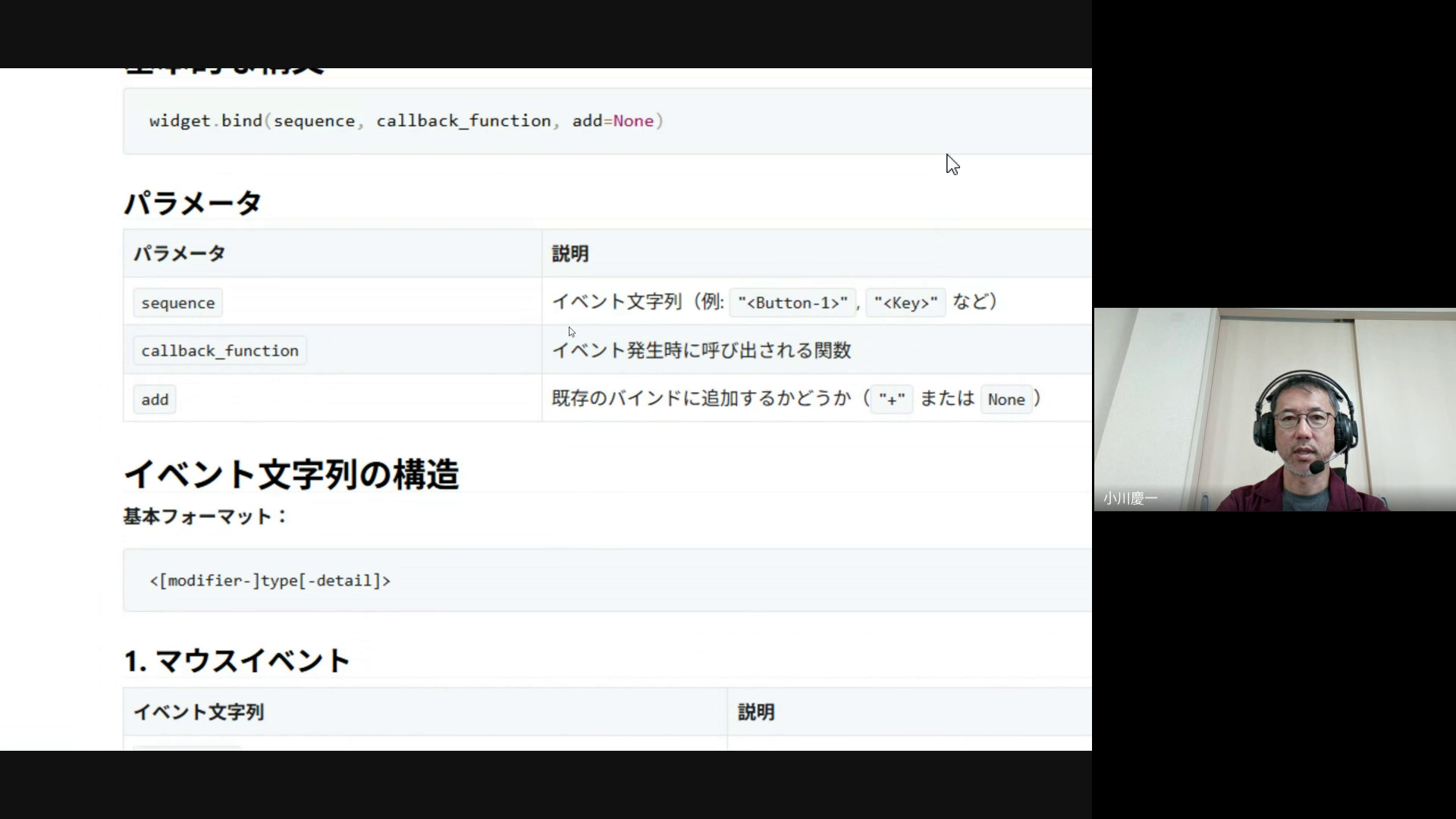This screenshot has width=1456, height=819.
Task: Click the modifier-type-detail format code block
Action: pyautogui.click(x=270, y=581)
